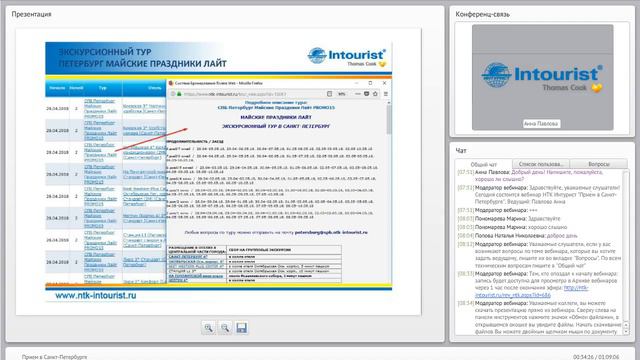Click the Intourist logo in the conference video

(x=542, y=78)
